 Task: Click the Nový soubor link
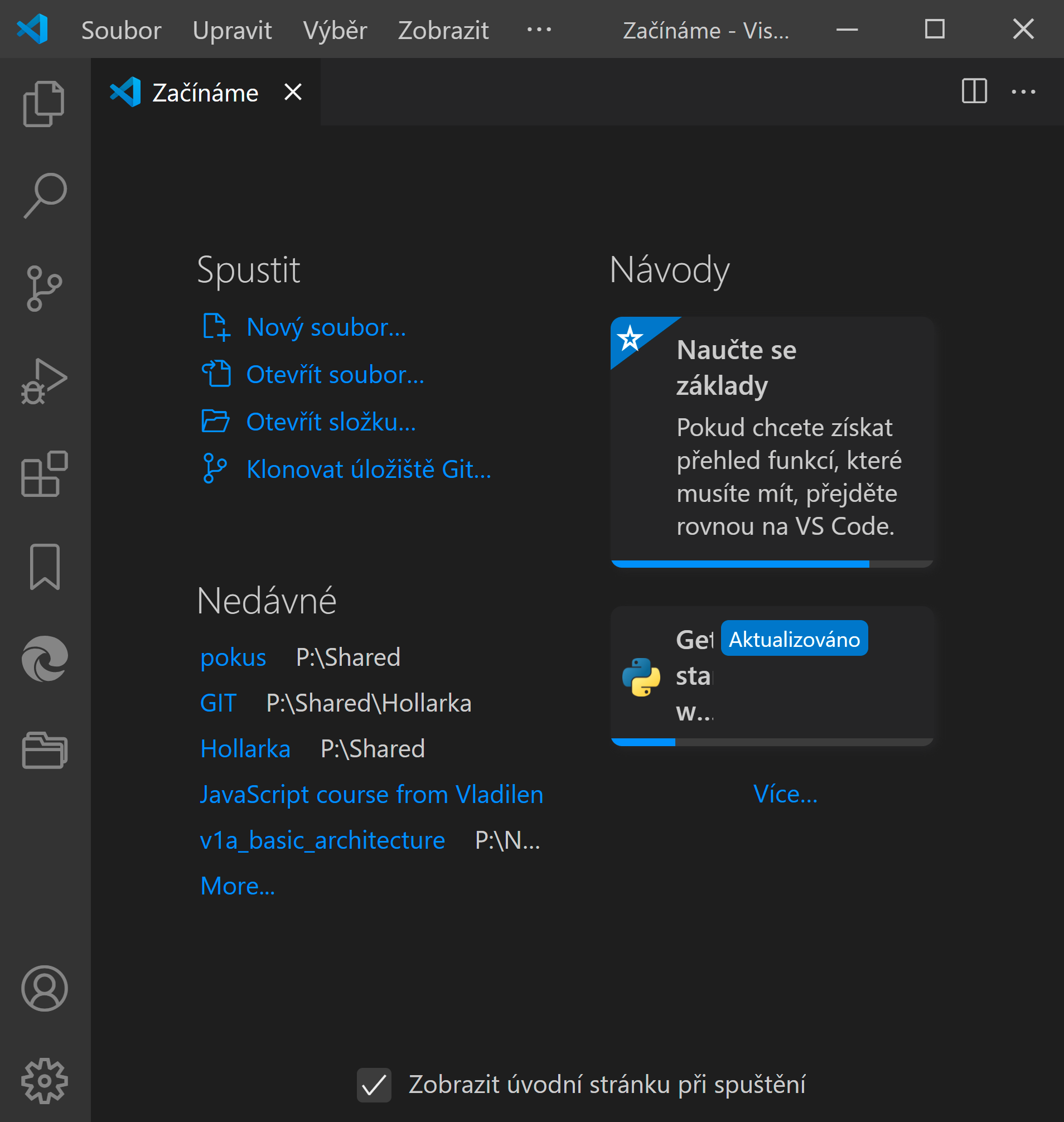[326, 327]
